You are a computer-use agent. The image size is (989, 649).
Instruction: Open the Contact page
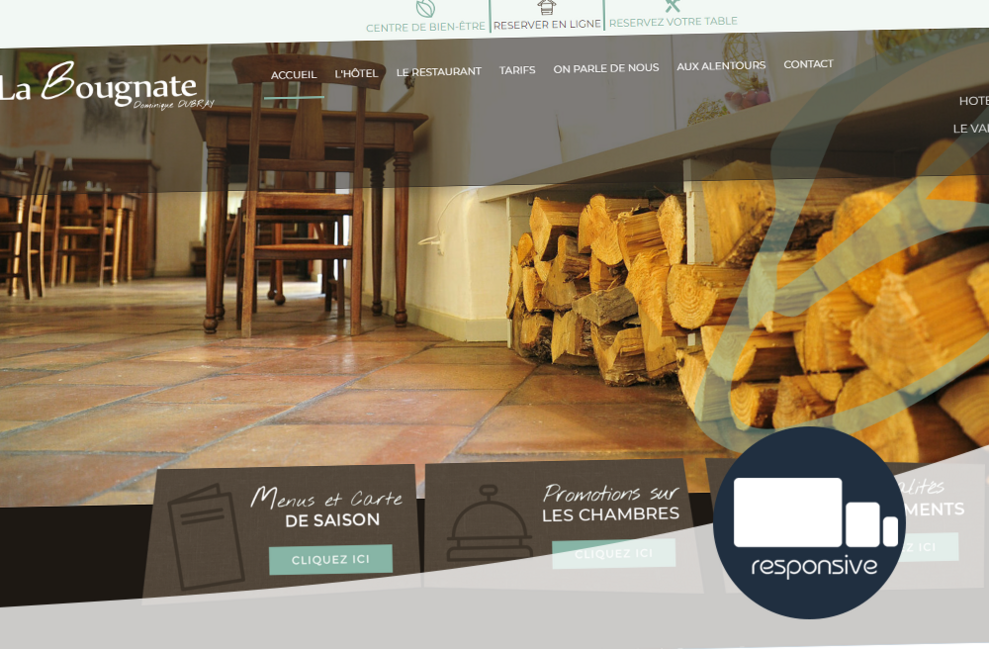pyautogui.click(x=808, y=64)
